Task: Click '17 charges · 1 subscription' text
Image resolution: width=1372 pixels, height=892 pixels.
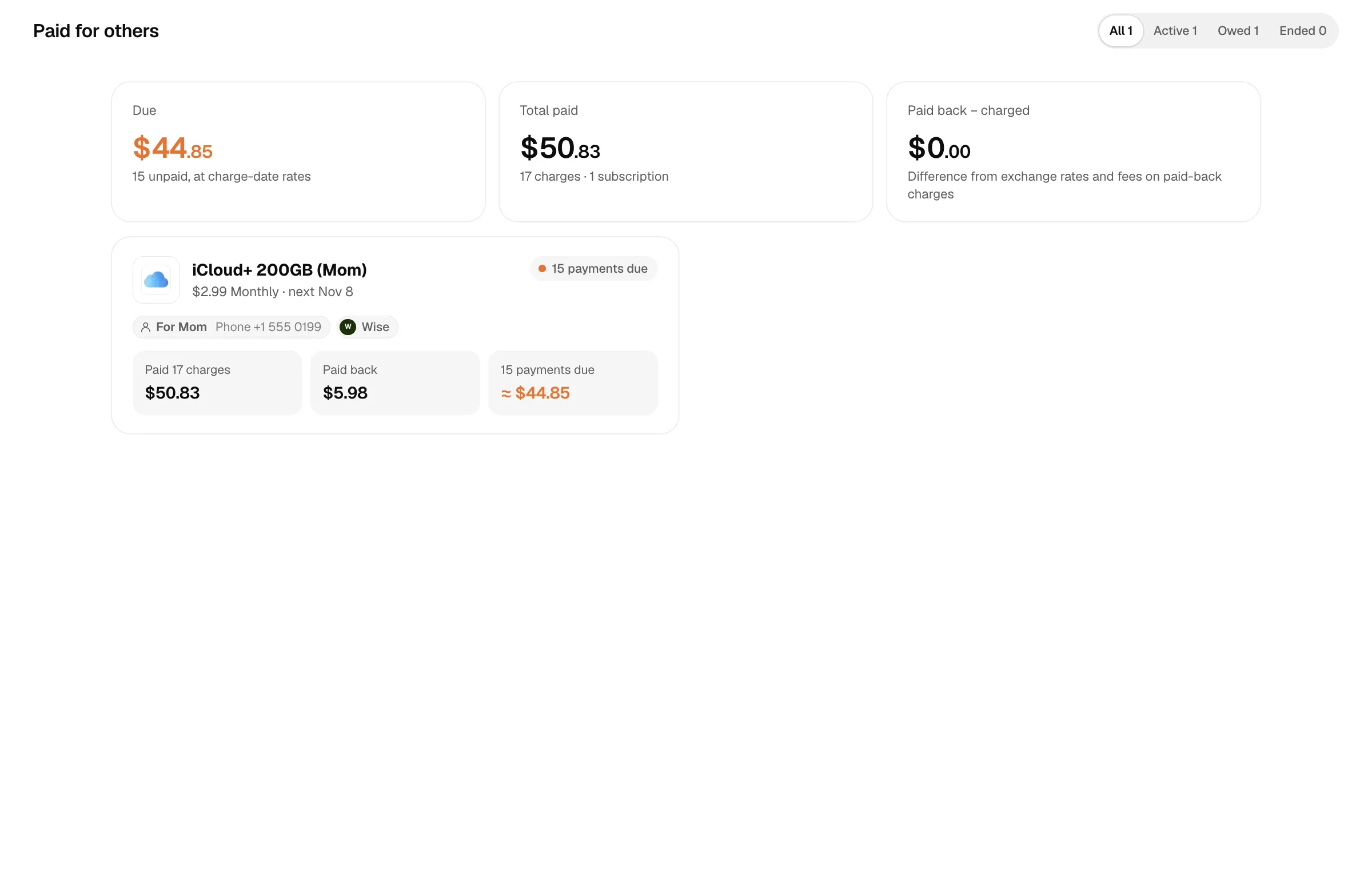Action: (x=594, y=176)
